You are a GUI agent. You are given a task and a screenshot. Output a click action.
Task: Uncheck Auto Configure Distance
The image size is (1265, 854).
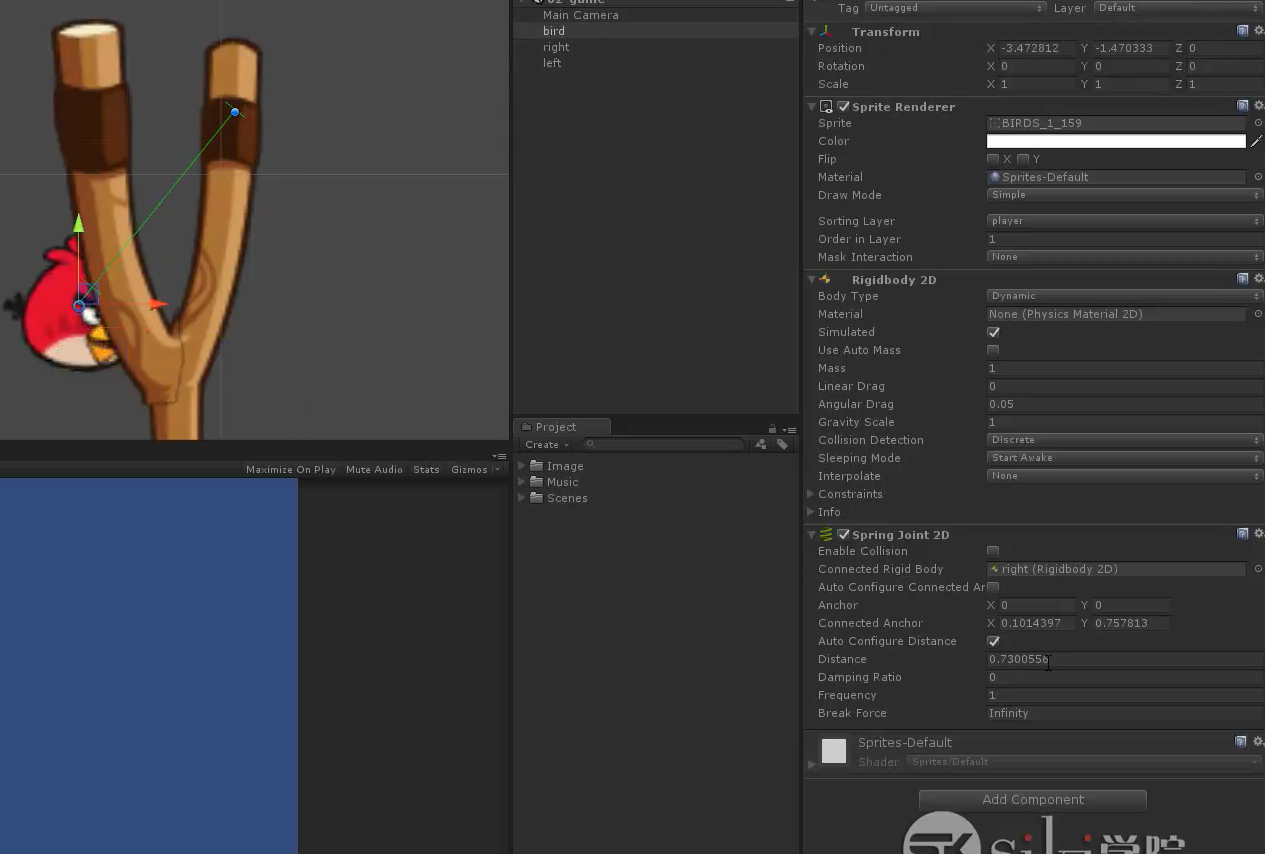coord(993,641)
